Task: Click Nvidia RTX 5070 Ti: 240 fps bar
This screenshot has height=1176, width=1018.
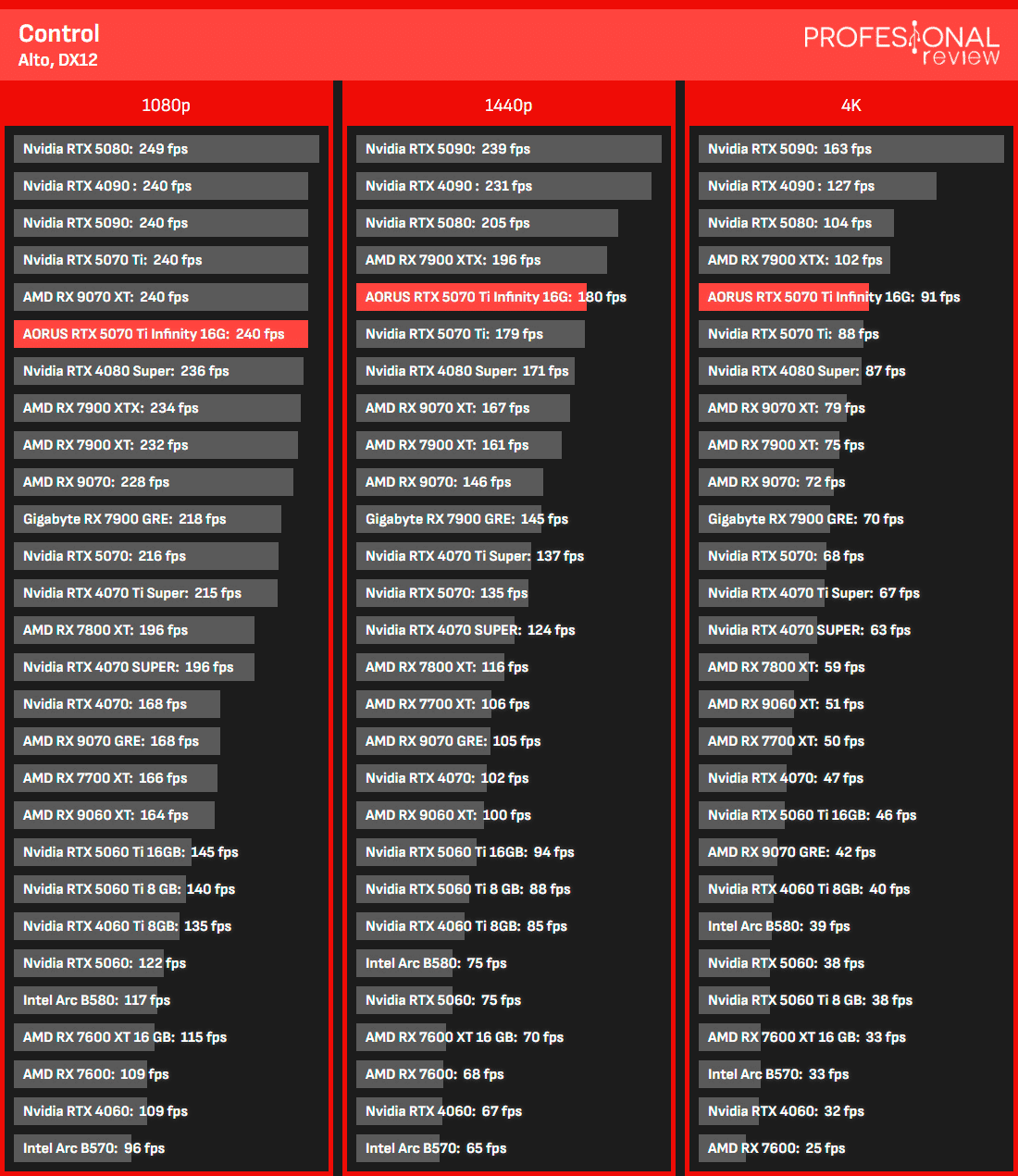Action: [x=161, y=260]
